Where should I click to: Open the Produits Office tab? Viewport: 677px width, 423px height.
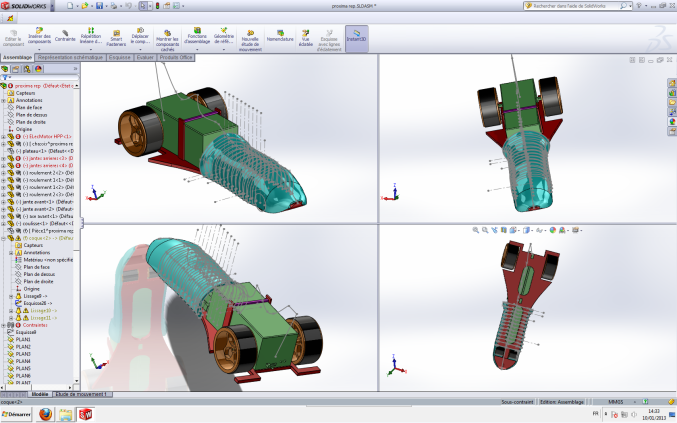pos(176,57)
